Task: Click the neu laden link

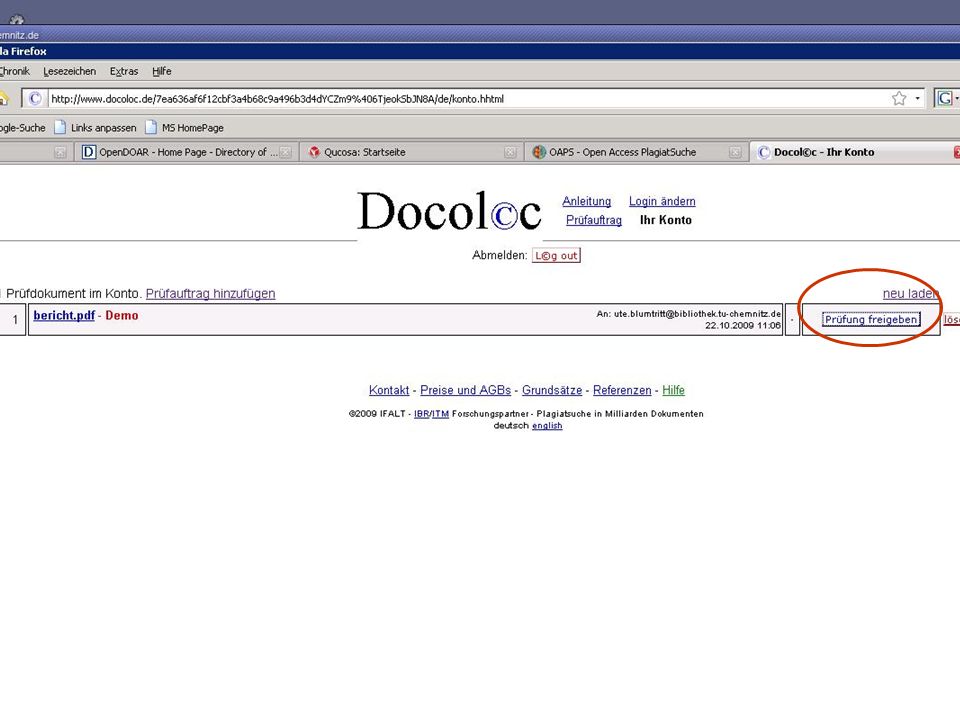Action: (x=910, y=293)
